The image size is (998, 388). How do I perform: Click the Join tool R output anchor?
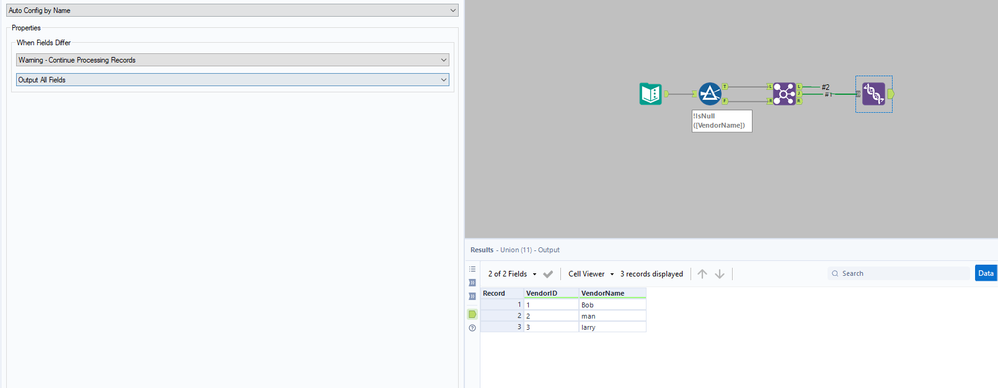[799, 100]
